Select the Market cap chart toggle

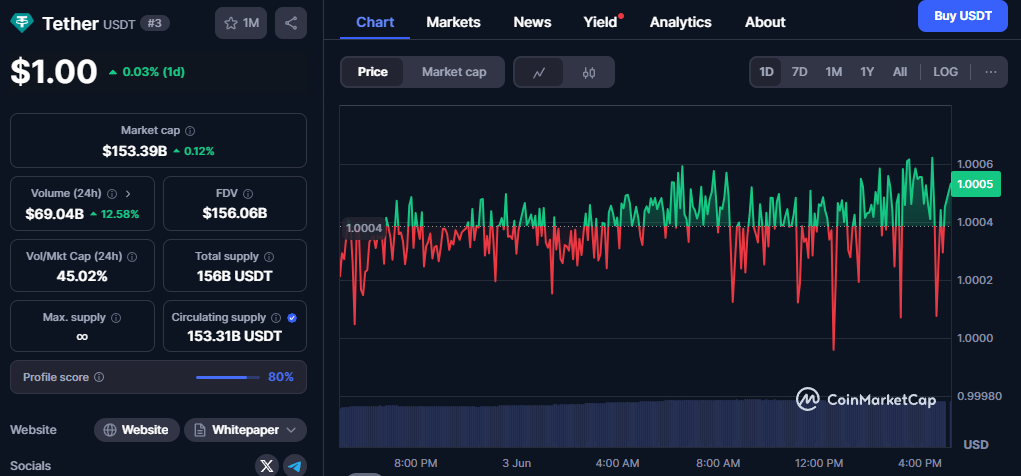pyautogui.click(x=454, y=72)
